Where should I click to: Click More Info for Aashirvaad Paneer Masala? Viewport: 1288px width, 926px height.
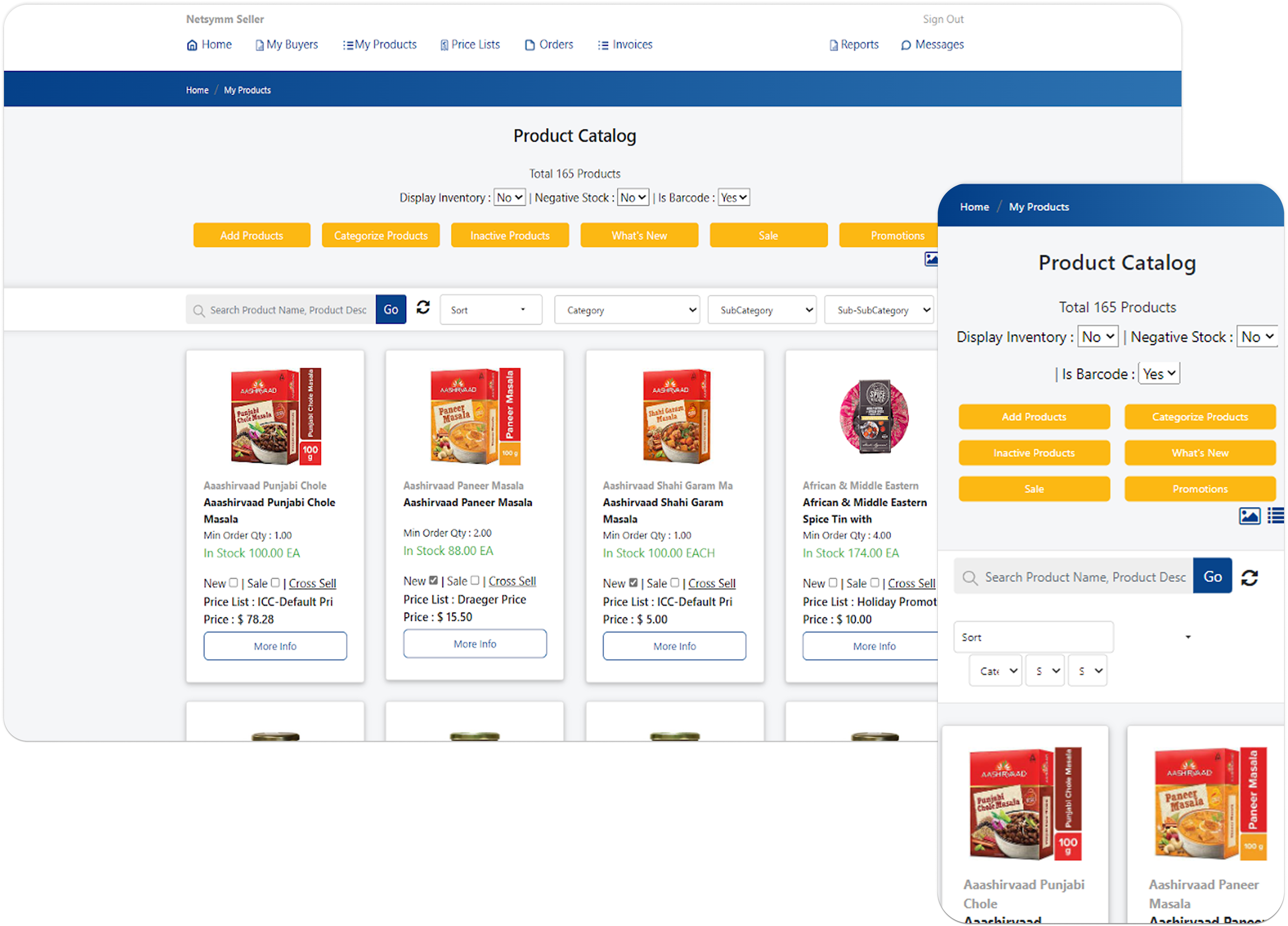(475, 644)
